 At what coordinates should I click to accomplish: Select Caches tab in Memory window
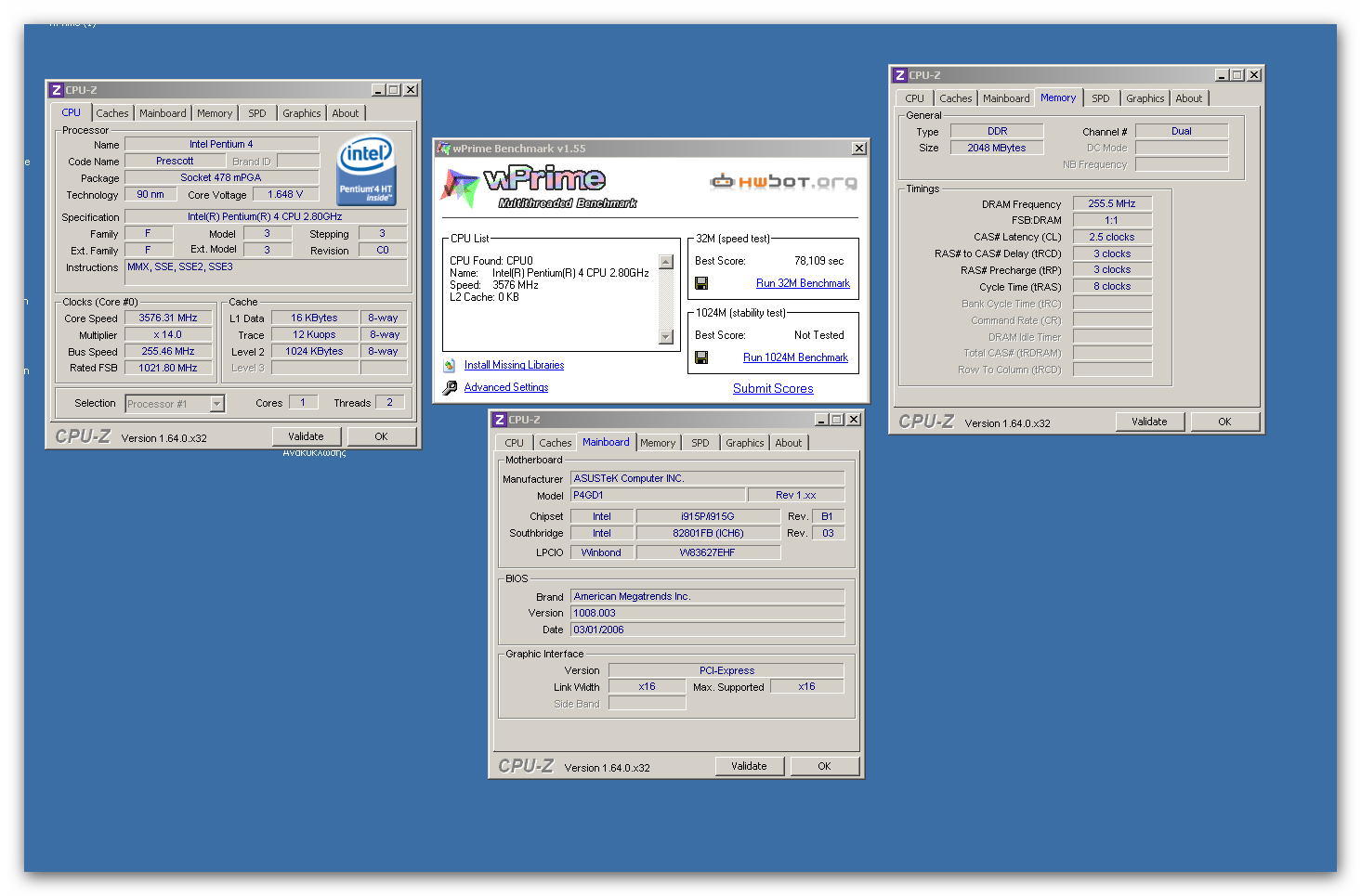pyautogui.click(x=956, y=98)
